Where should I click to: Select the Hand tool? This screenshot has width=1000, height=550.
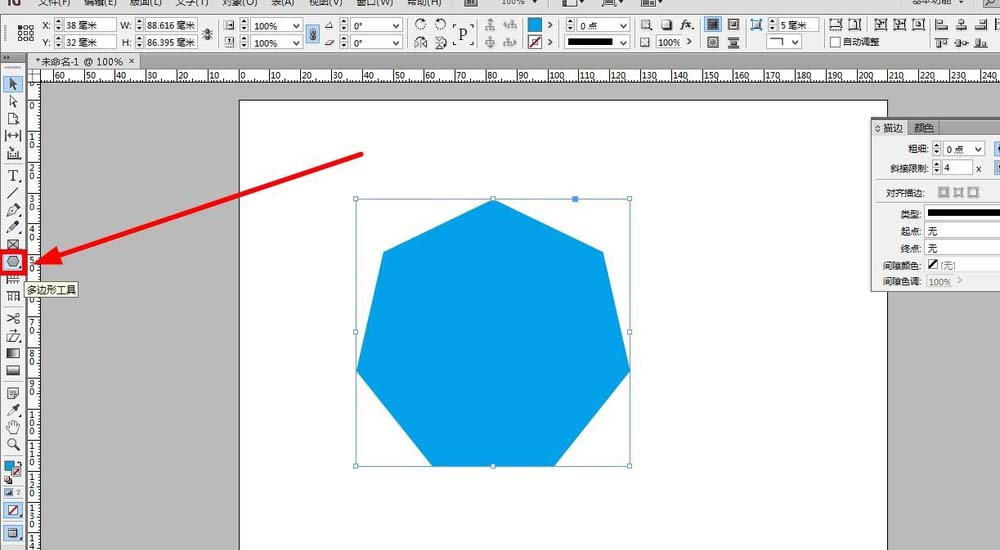pos(13,427)
